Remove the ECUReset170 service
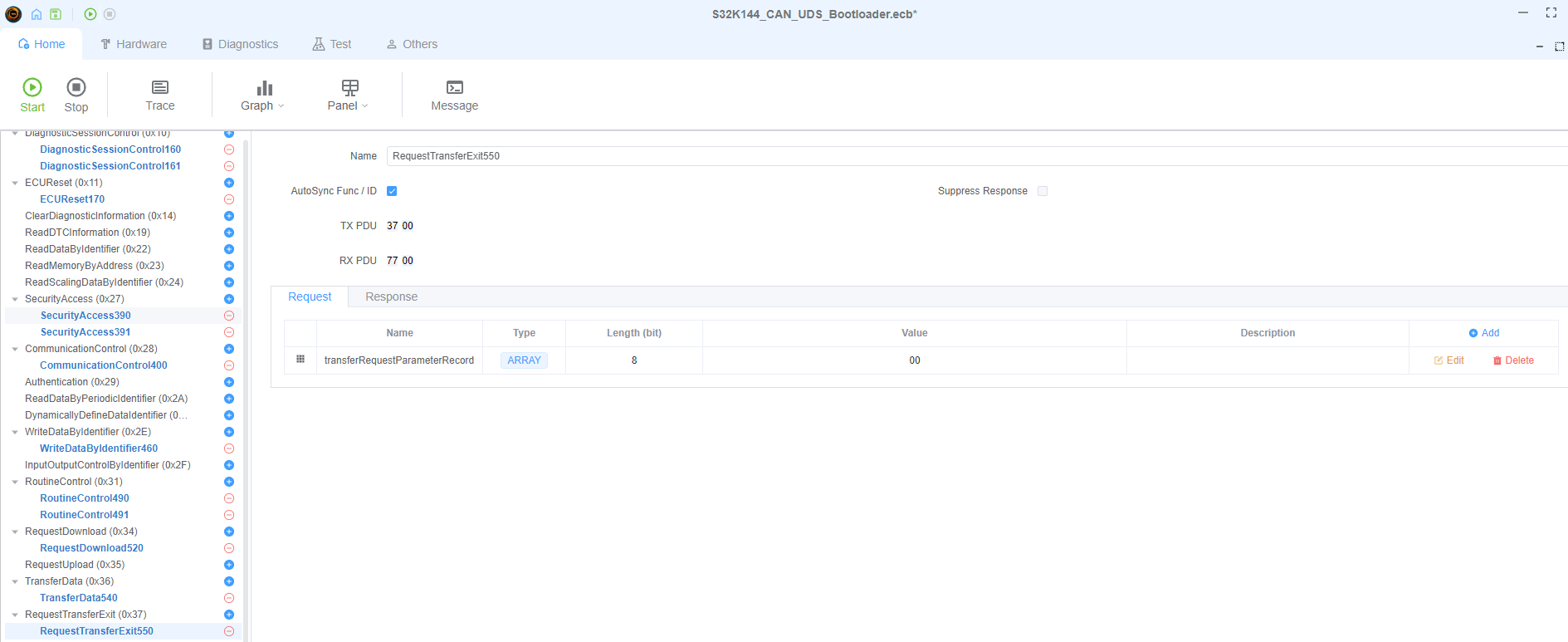The image size is (1568, 642). pyautogui.click(x=229, y=199)
